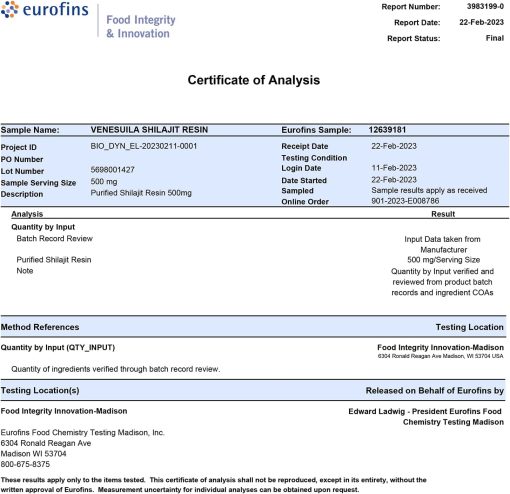The image size is (510, 494).
Task: Click the Eurofins Sample number 12639181
Action: pos(387,130)
